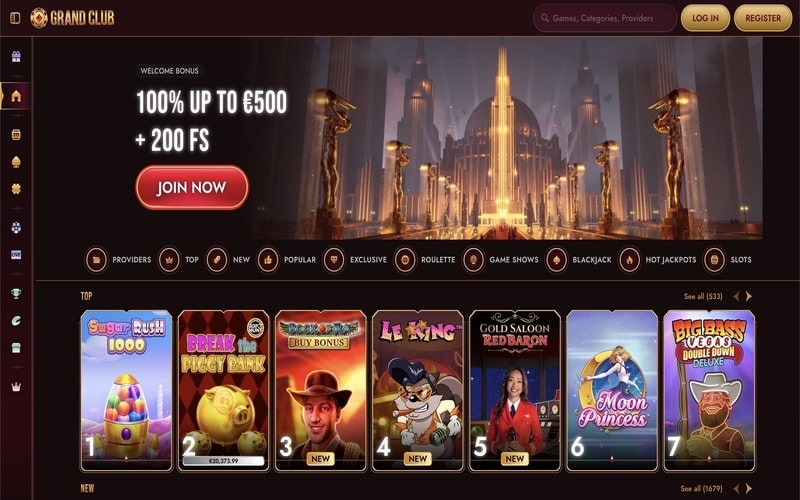Select the Roulette category

[425, 260]
